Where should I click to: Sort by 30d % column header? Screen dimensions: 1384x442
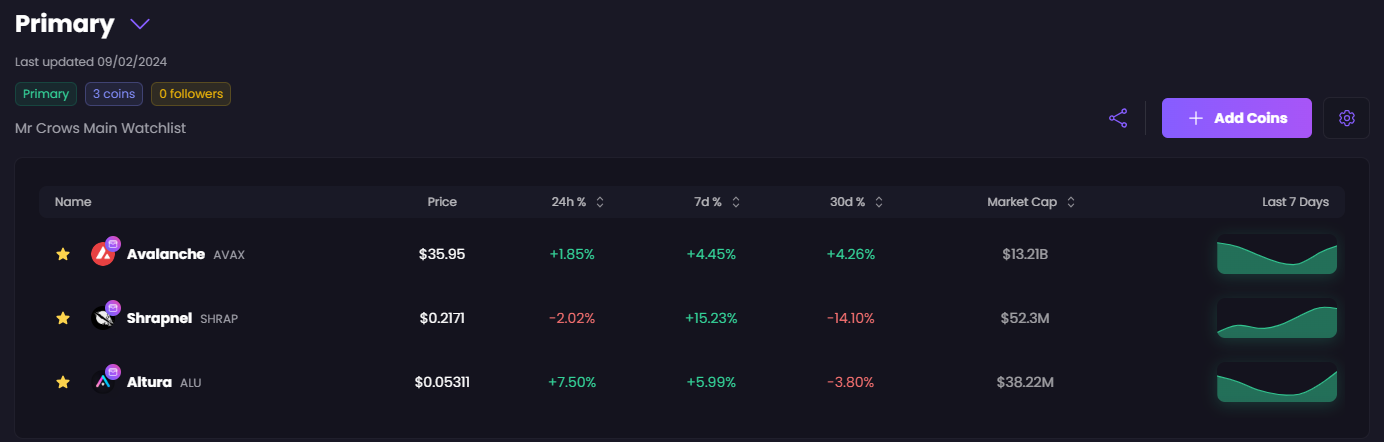[x=849, y=202]
